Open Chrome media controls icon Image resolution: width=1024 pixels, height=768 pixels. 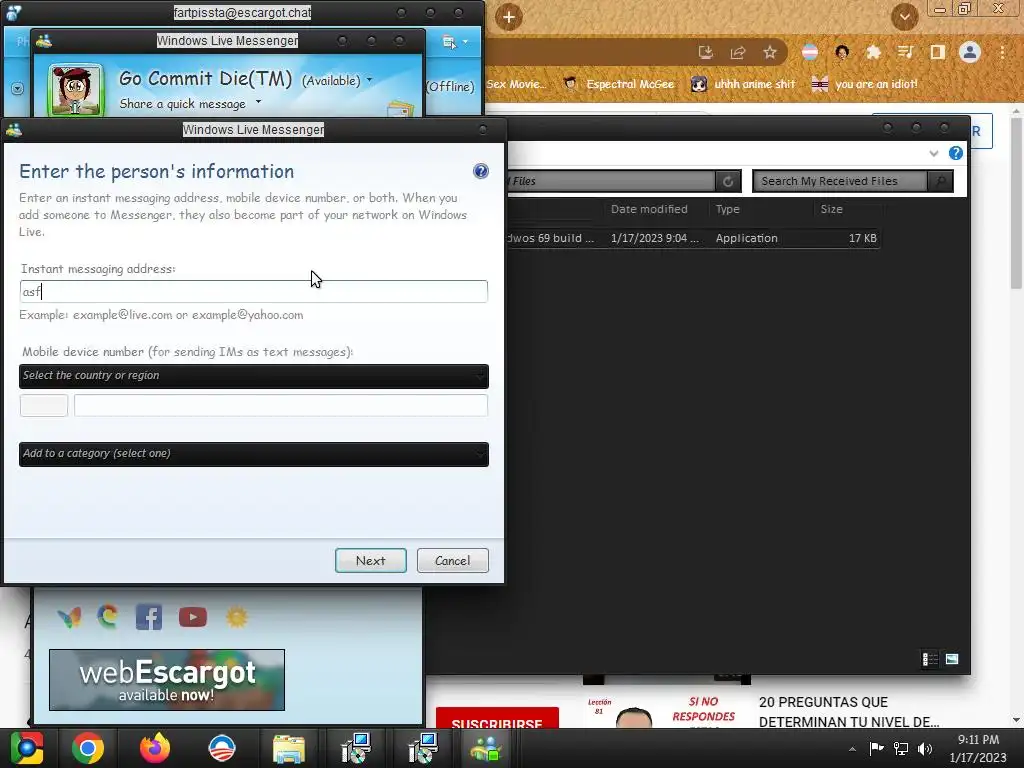tap(905, 52)
